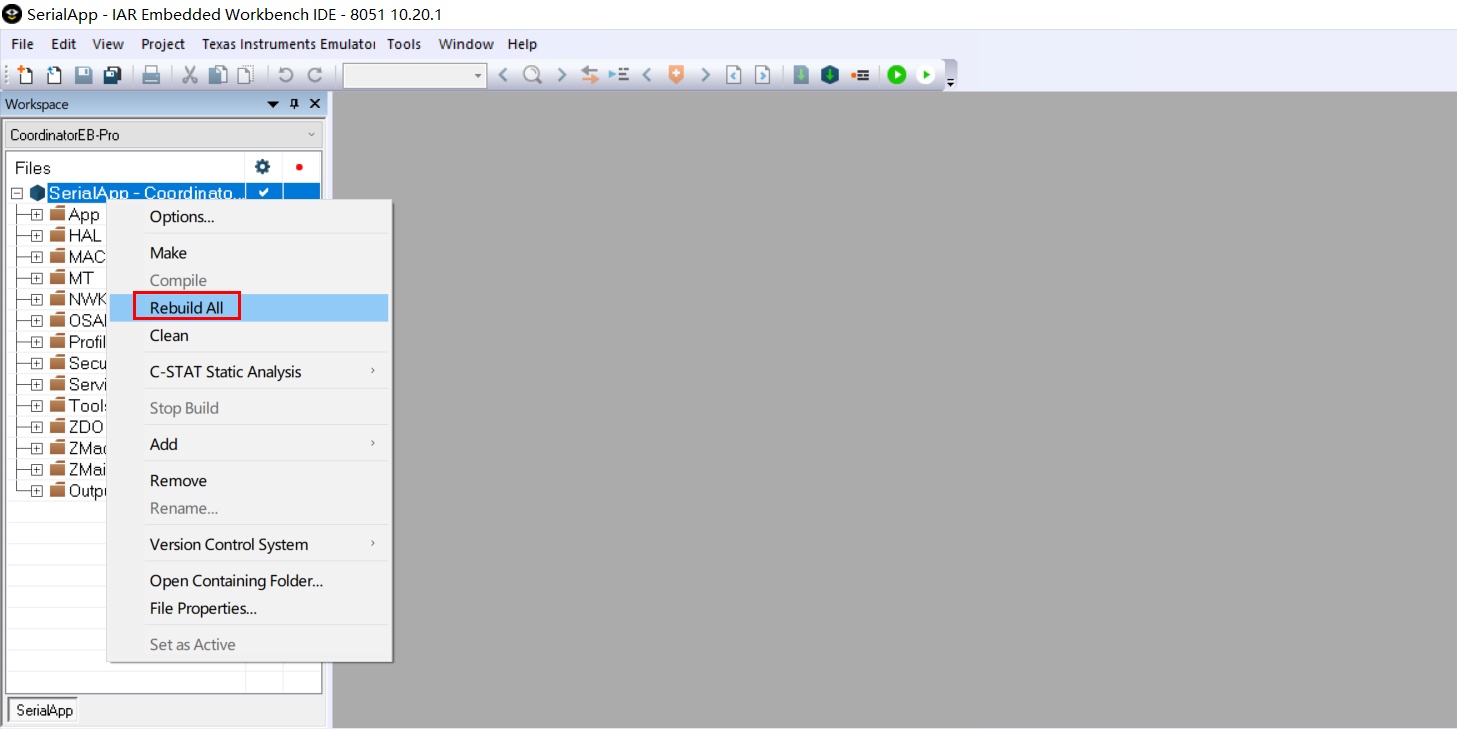Viewport: 1457px width, 729px height.
Task: Click the Find magnifier icon in toolbar
Action: coord(532,75)
